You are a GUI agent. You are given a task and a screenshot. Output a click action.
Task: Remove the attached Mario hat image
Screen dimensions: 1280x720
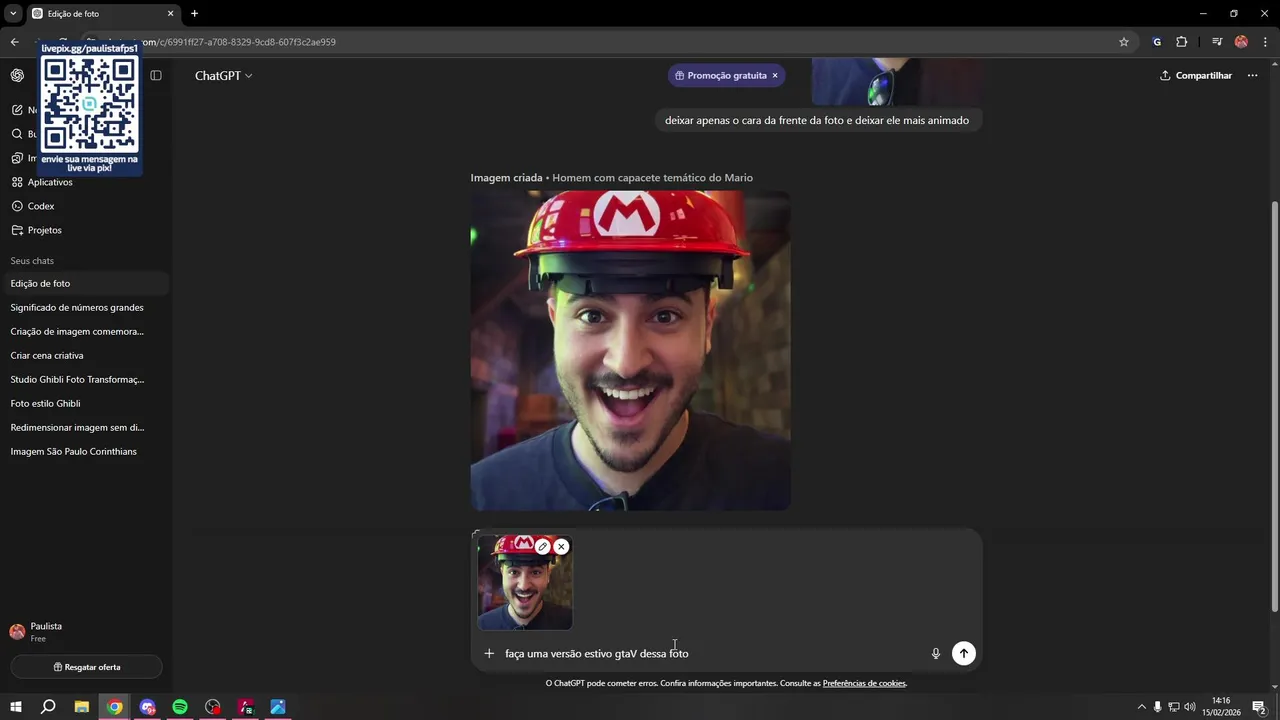click(561, 546)
